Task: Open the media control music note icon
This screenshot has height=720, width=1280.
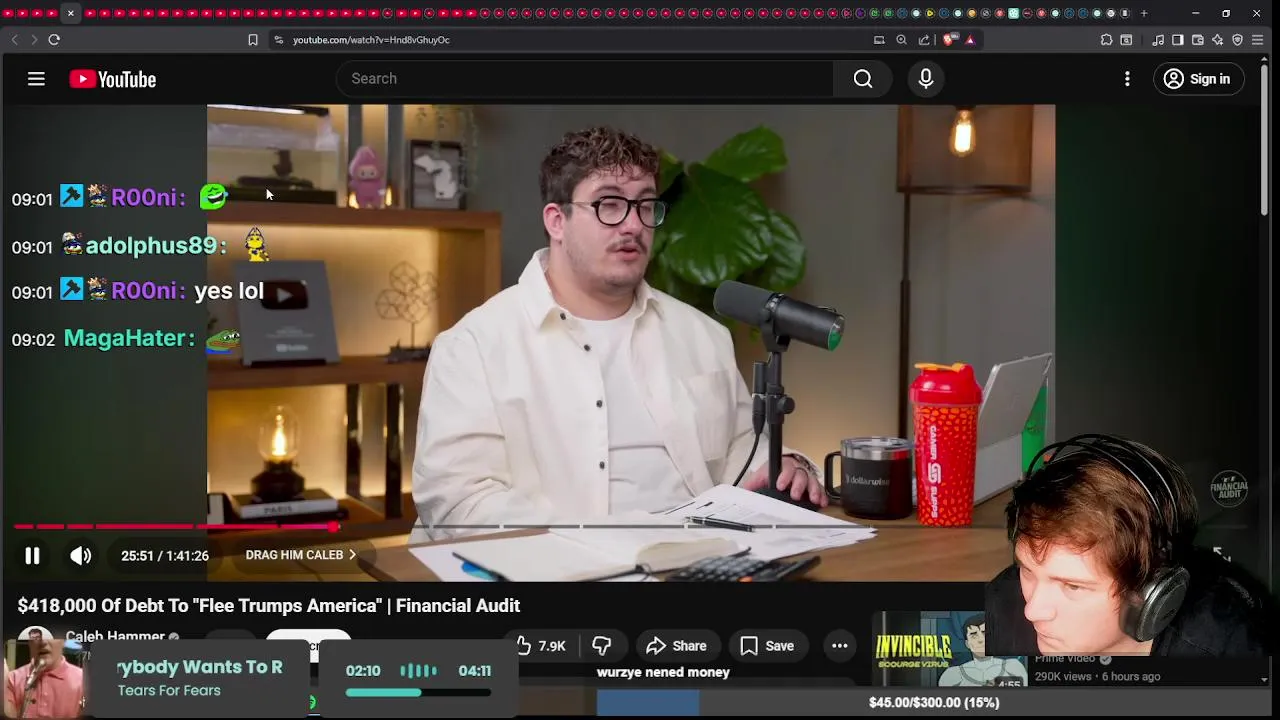Action: tap(1158, 40)
